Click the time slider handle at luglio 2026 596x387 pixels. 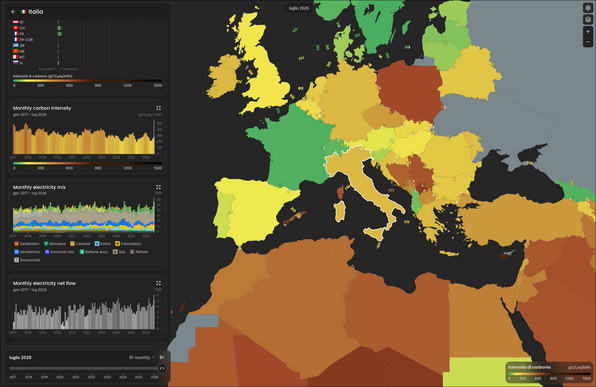[x=162, y=368]
